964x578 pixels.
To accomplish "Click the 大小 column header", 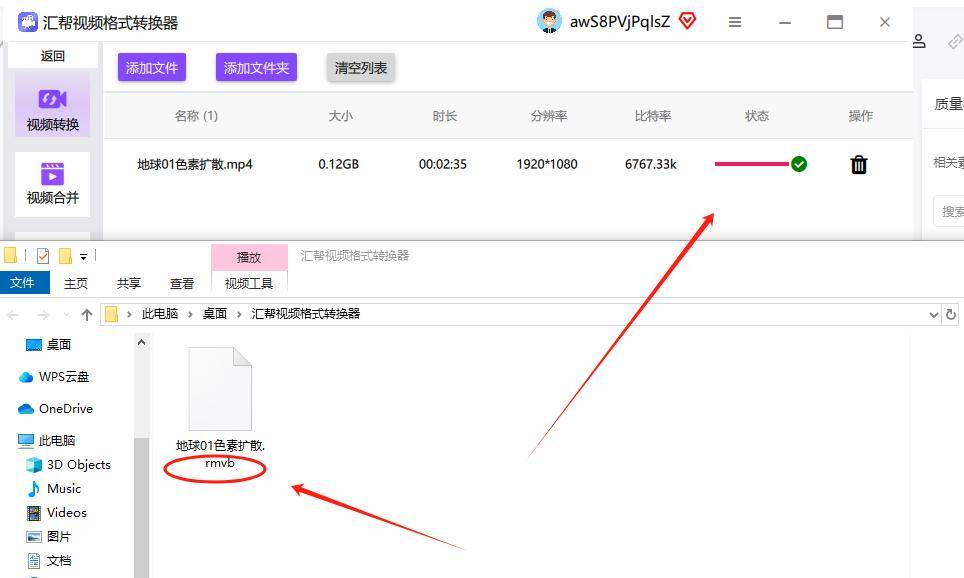I will 341,116.
